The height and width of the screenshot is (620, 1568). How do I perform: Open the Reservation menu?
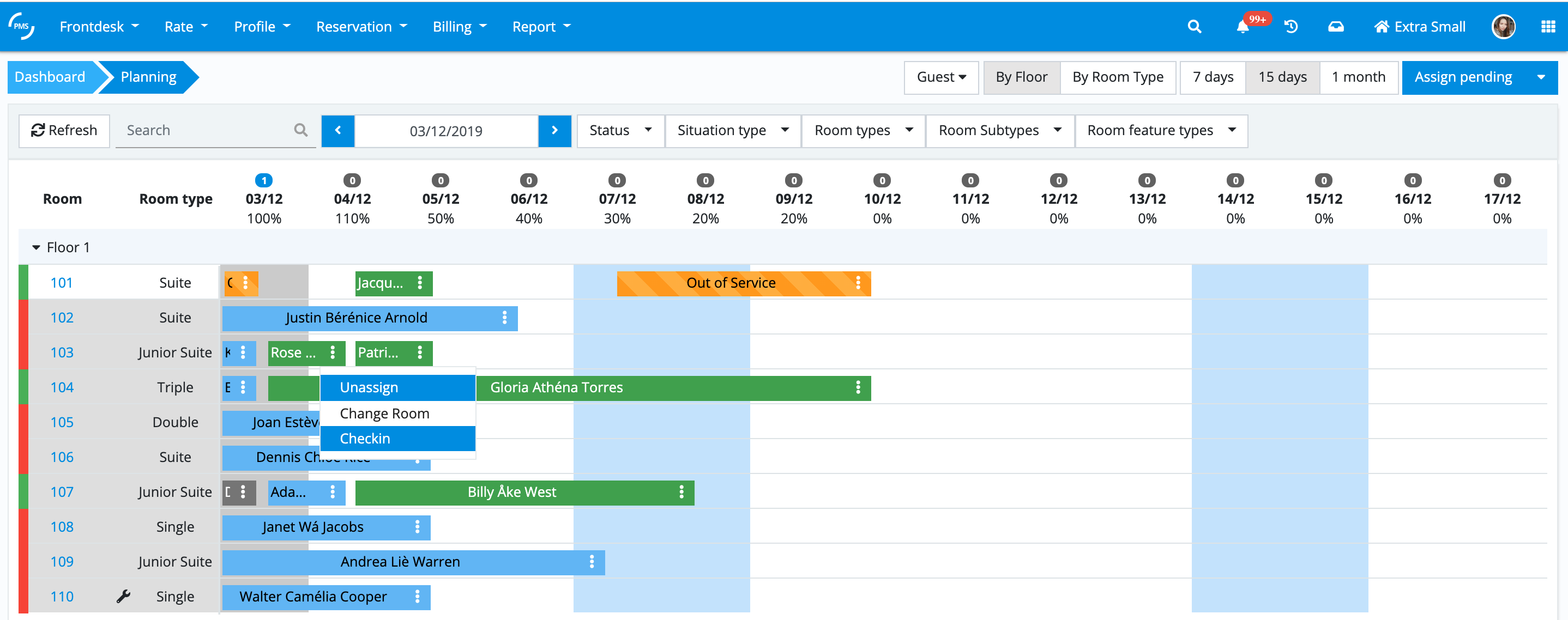[361, 27]
